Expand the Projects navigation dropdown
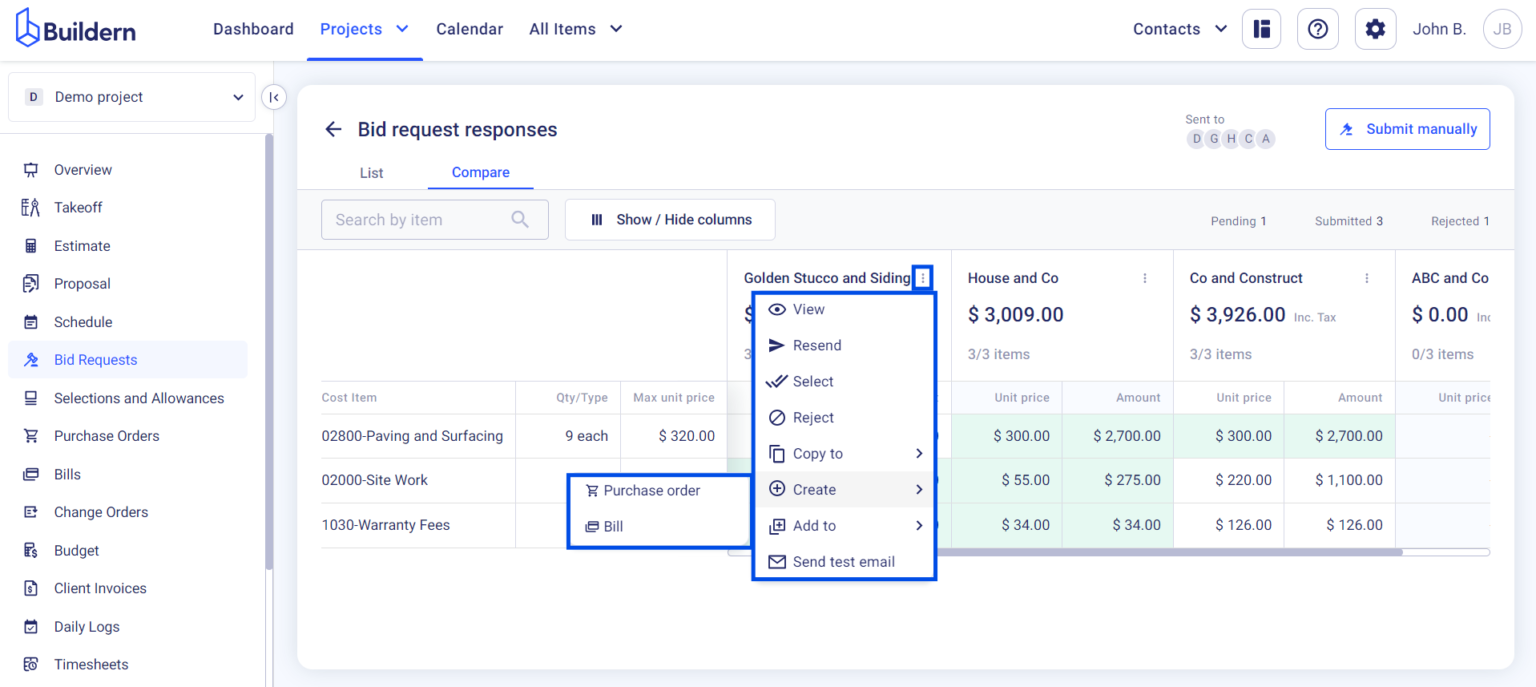Viewport: 1536px width, 687px height. coord(364,29)
